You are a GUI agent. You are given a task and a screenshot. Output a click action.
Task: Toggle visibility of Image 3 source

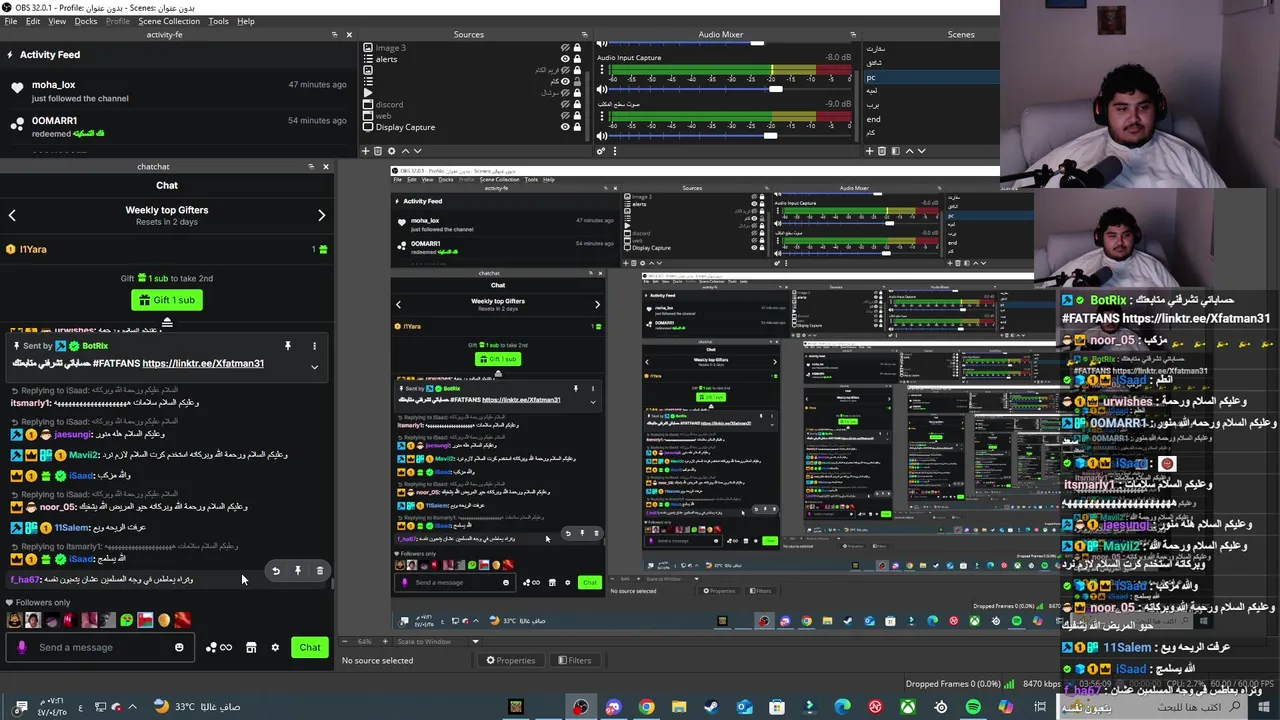tap(565, 47)
